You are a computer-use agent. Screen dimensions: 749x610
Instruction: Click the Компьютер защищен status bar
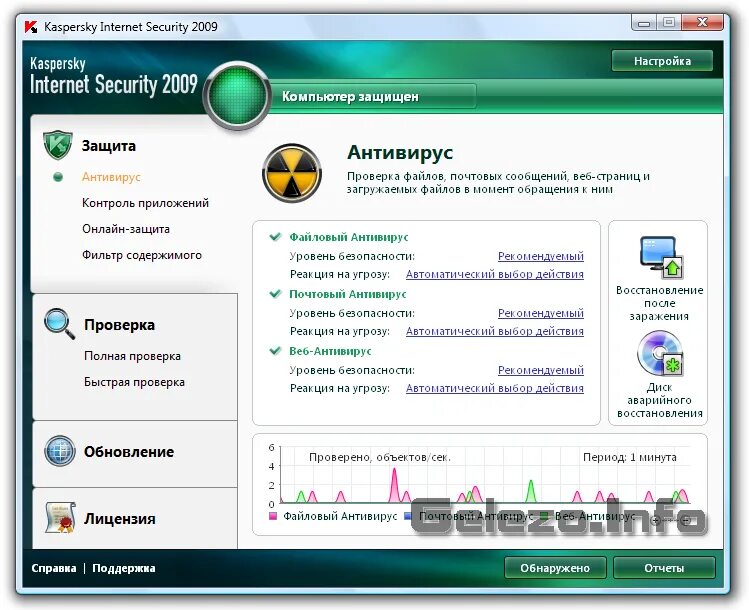373,96
